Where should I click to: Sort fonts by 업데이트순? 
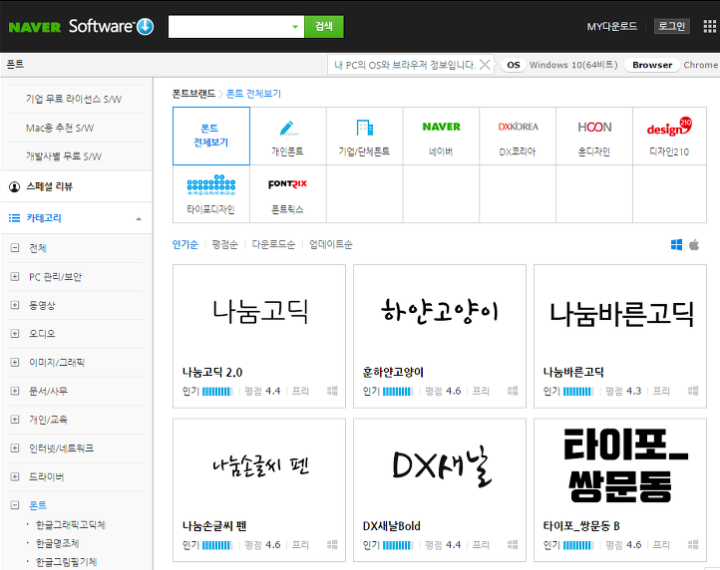click(331, 244)
